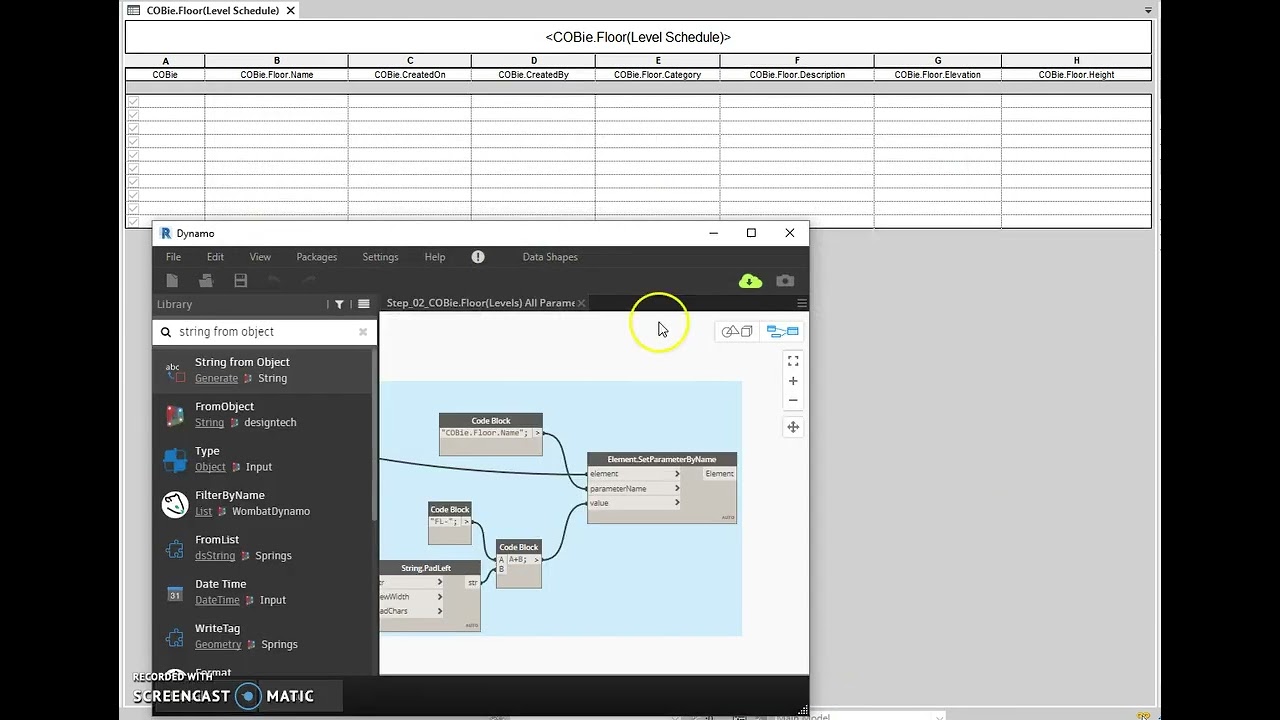
Task: Click the value input port chevron
Action: [x=677, y=503]
